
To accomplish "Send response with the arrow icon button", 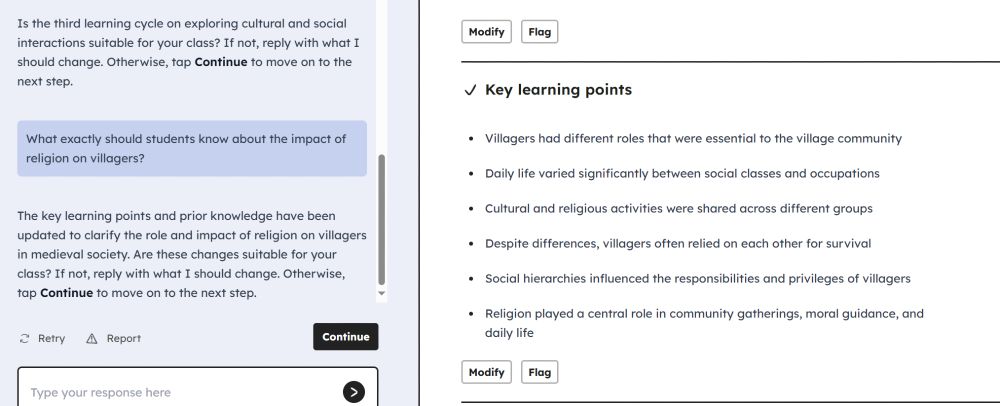I will pos(354,392).
